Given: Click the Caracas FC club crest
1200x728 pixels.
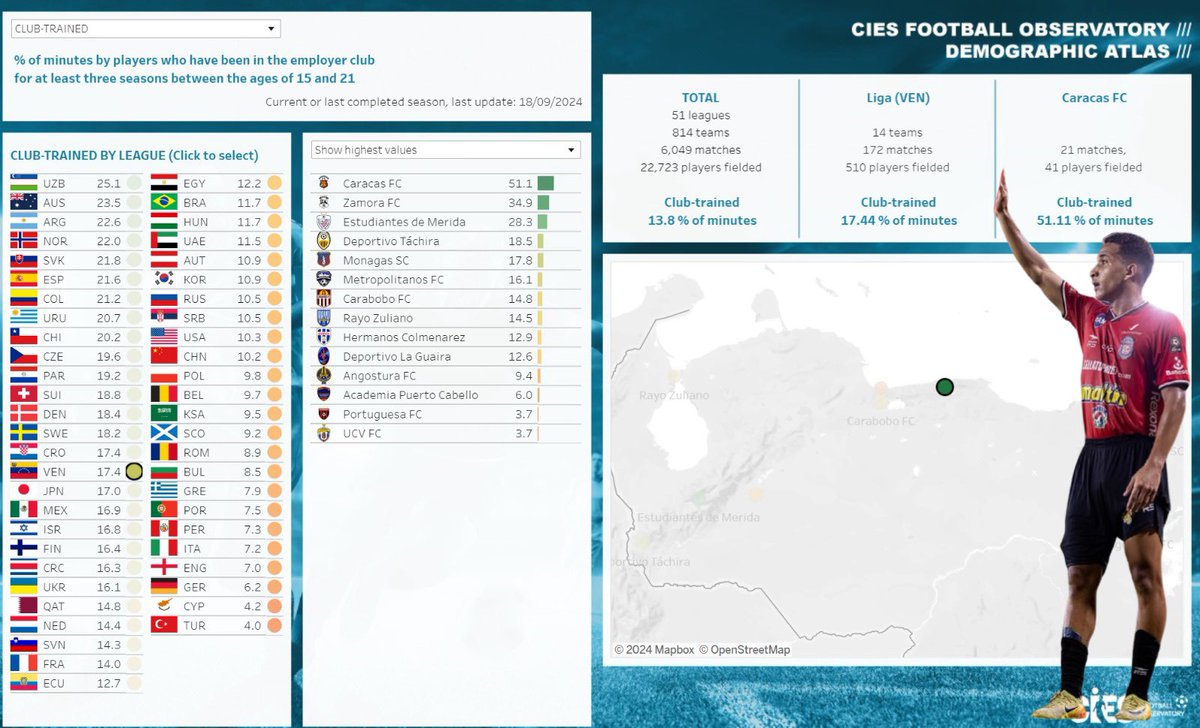Looking at the screenshot, I should click(x=323, y=184).
